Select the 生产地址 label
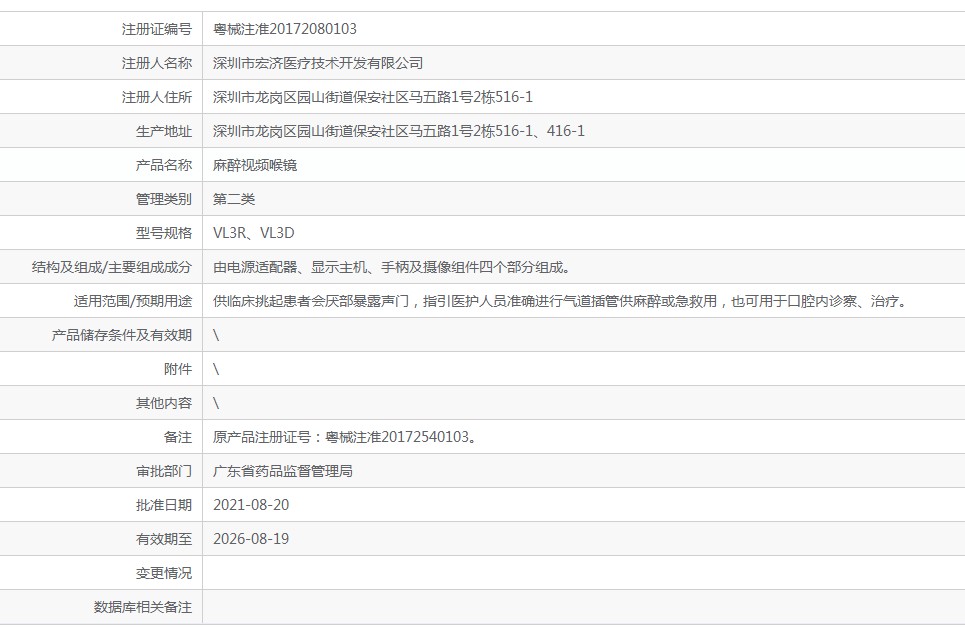This screenshot has width=965, height=635. (x=164, y=131)
